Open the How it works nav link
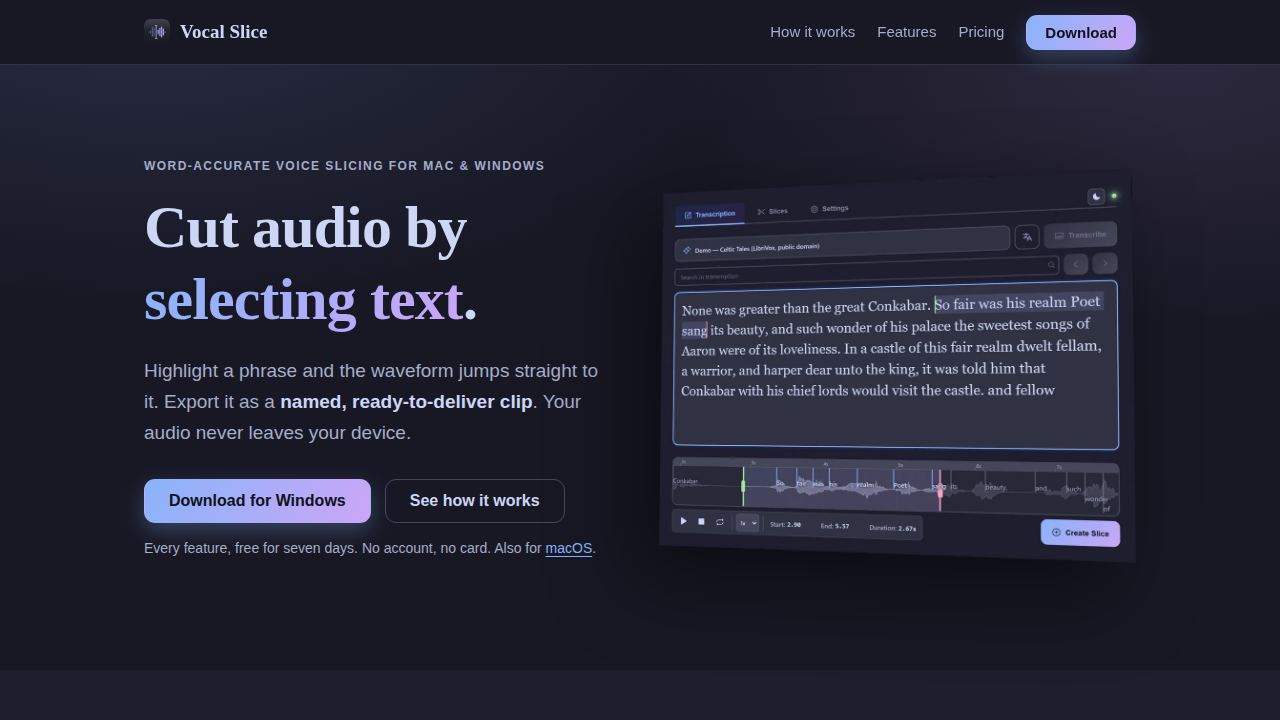Viewport: 1280px width, 720px height. tap(812, 32)
